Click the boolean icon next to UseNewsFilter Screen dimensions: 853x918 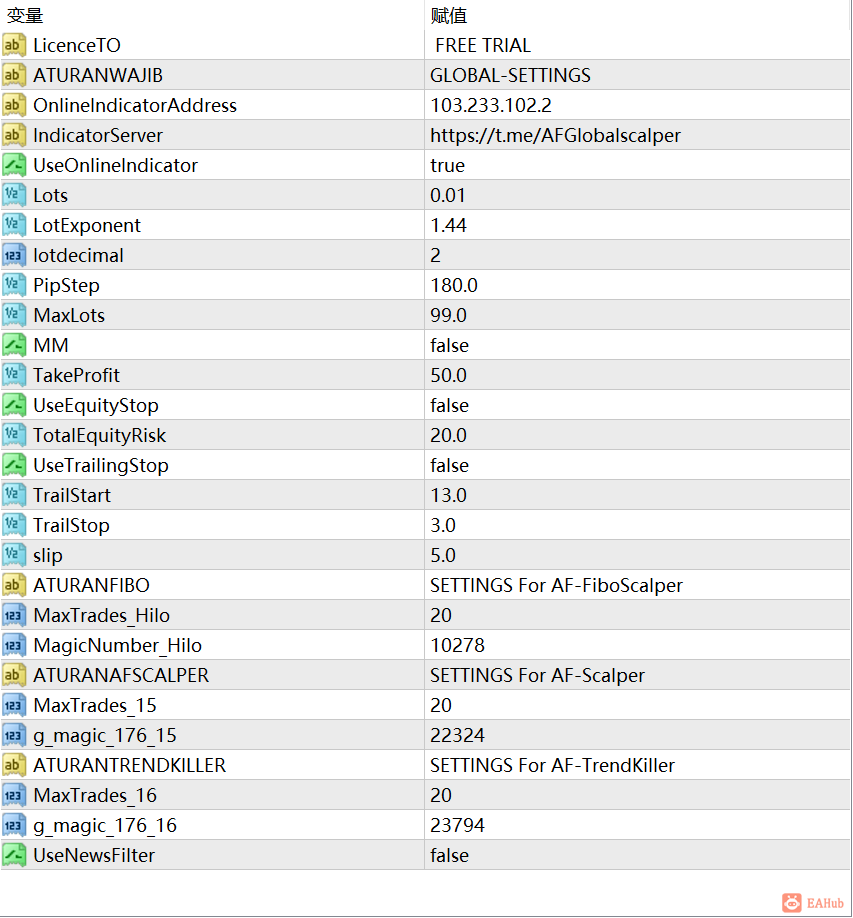point(13,855)
